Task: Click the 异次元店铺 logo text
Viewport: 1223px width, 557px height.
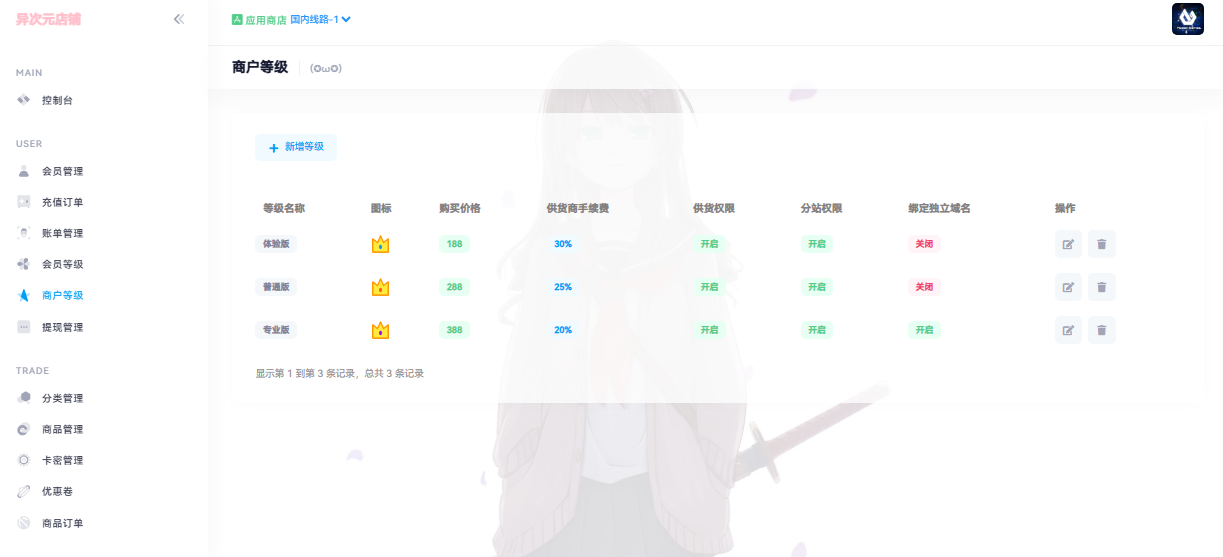Action: [48, 19]
